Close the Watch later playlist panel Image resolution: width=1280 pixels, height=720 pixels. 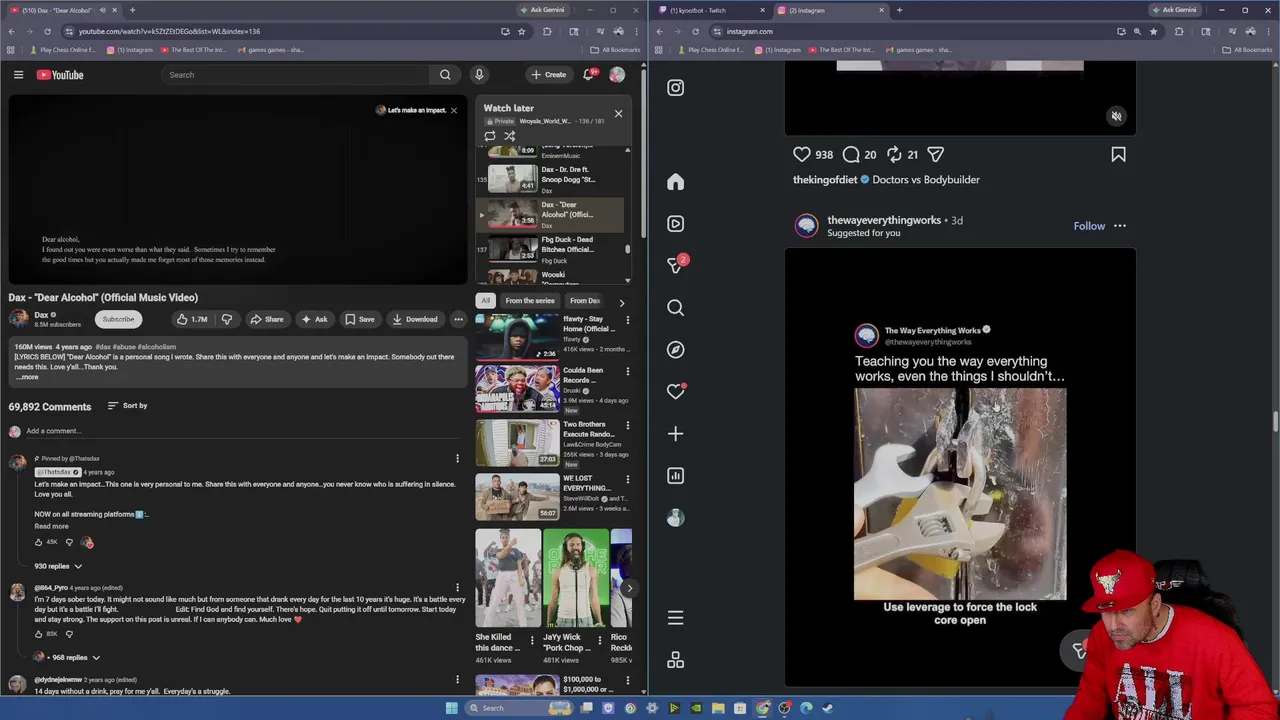click(618, 113)
